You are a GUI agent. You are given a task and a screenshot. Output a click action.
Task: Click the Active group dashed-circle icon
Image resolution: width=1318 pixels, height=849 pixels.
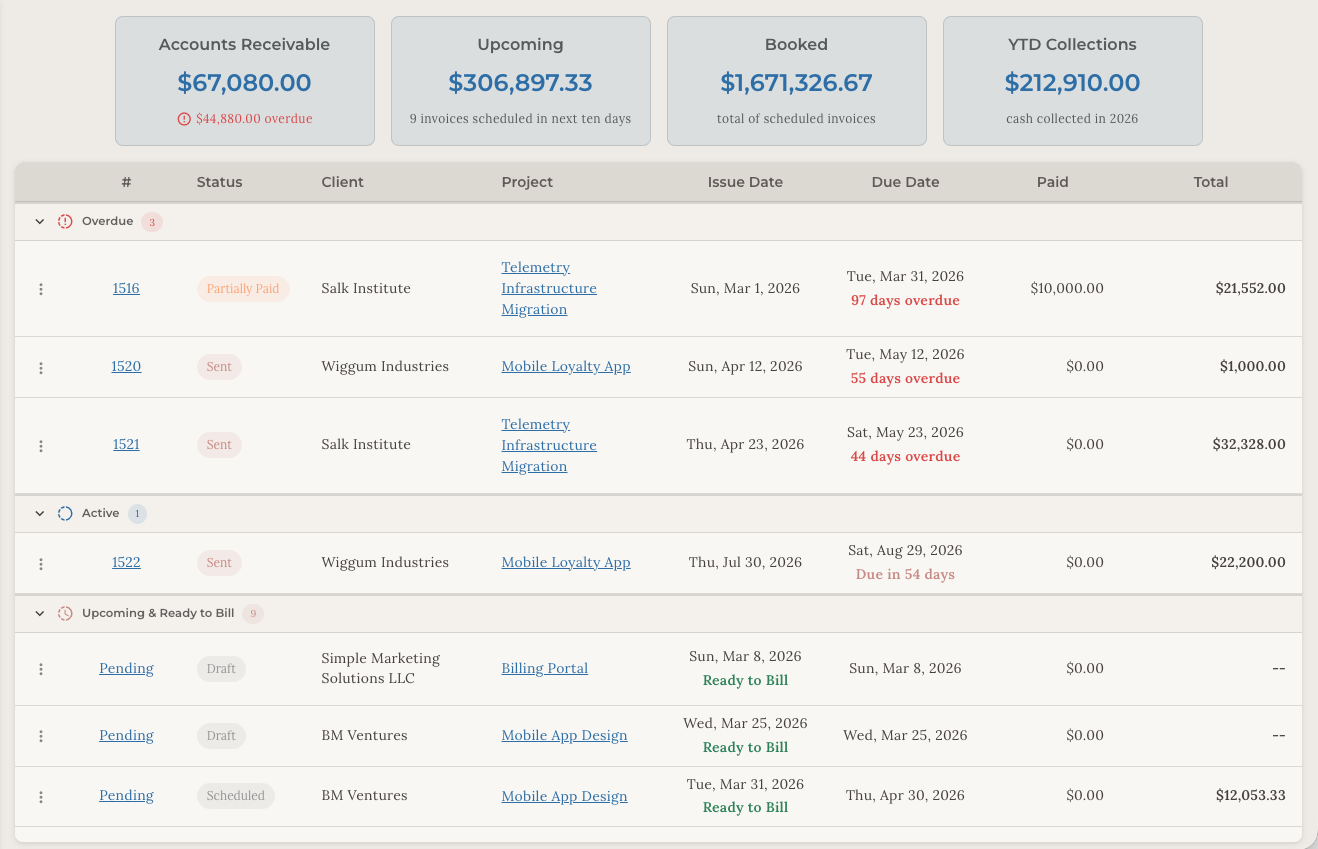pos(65,513)
